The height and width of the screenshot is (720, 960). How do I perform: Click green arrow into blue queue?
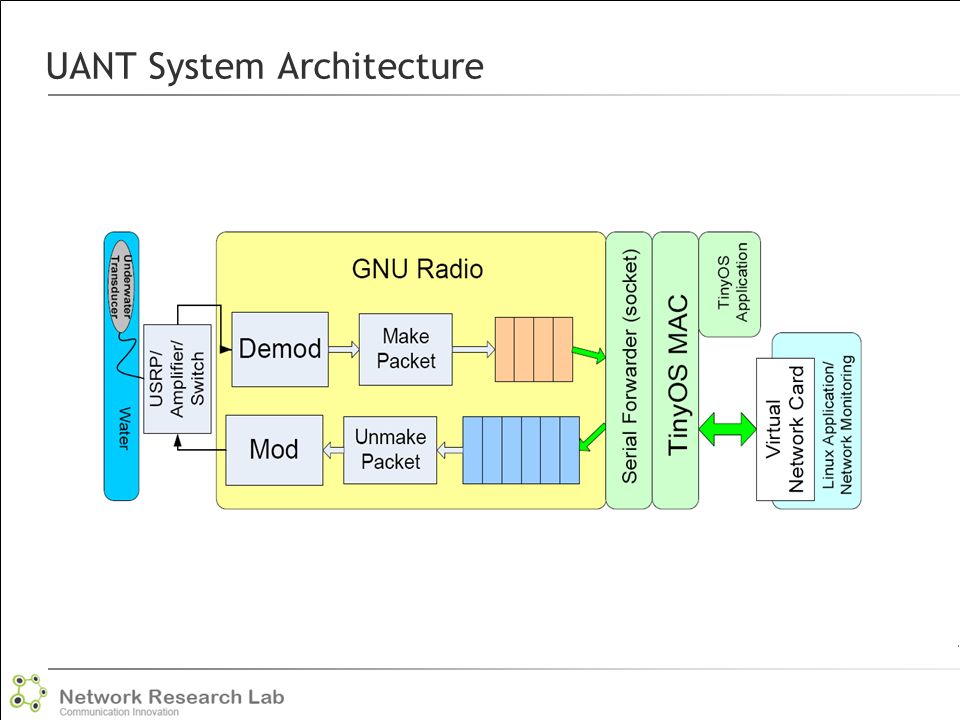(592, 438)
